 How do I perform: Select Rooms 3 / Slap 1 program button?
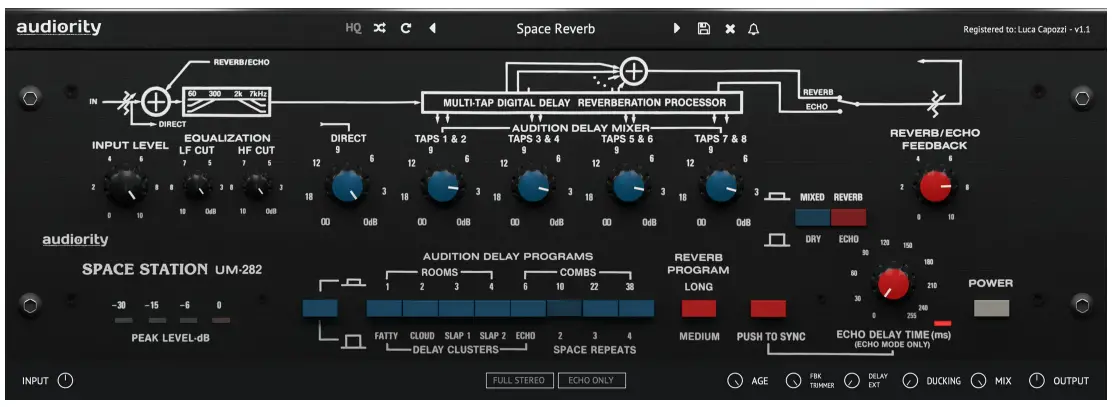[x=457, y=308]
